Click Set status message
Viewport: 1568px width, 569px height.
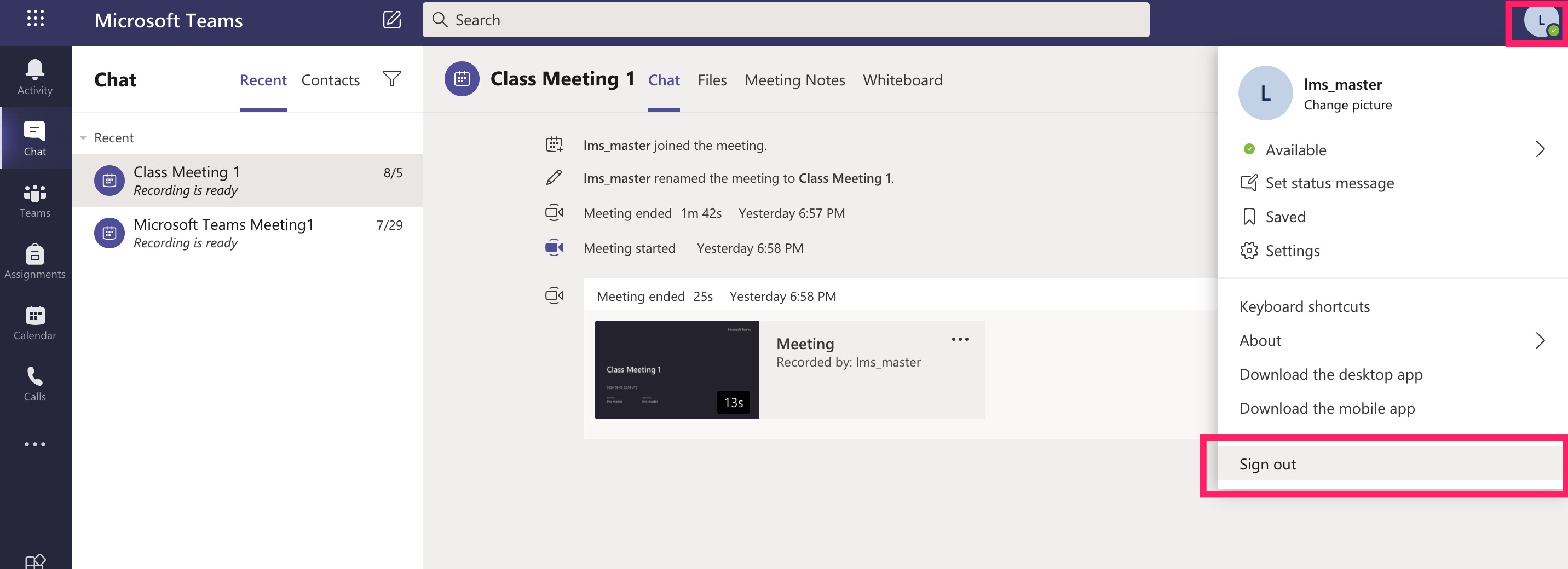pos(1329,183)
